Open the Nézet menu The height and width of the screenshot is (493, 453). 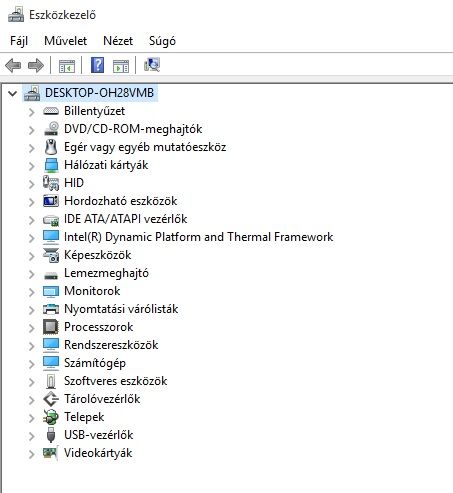(118, 41)
